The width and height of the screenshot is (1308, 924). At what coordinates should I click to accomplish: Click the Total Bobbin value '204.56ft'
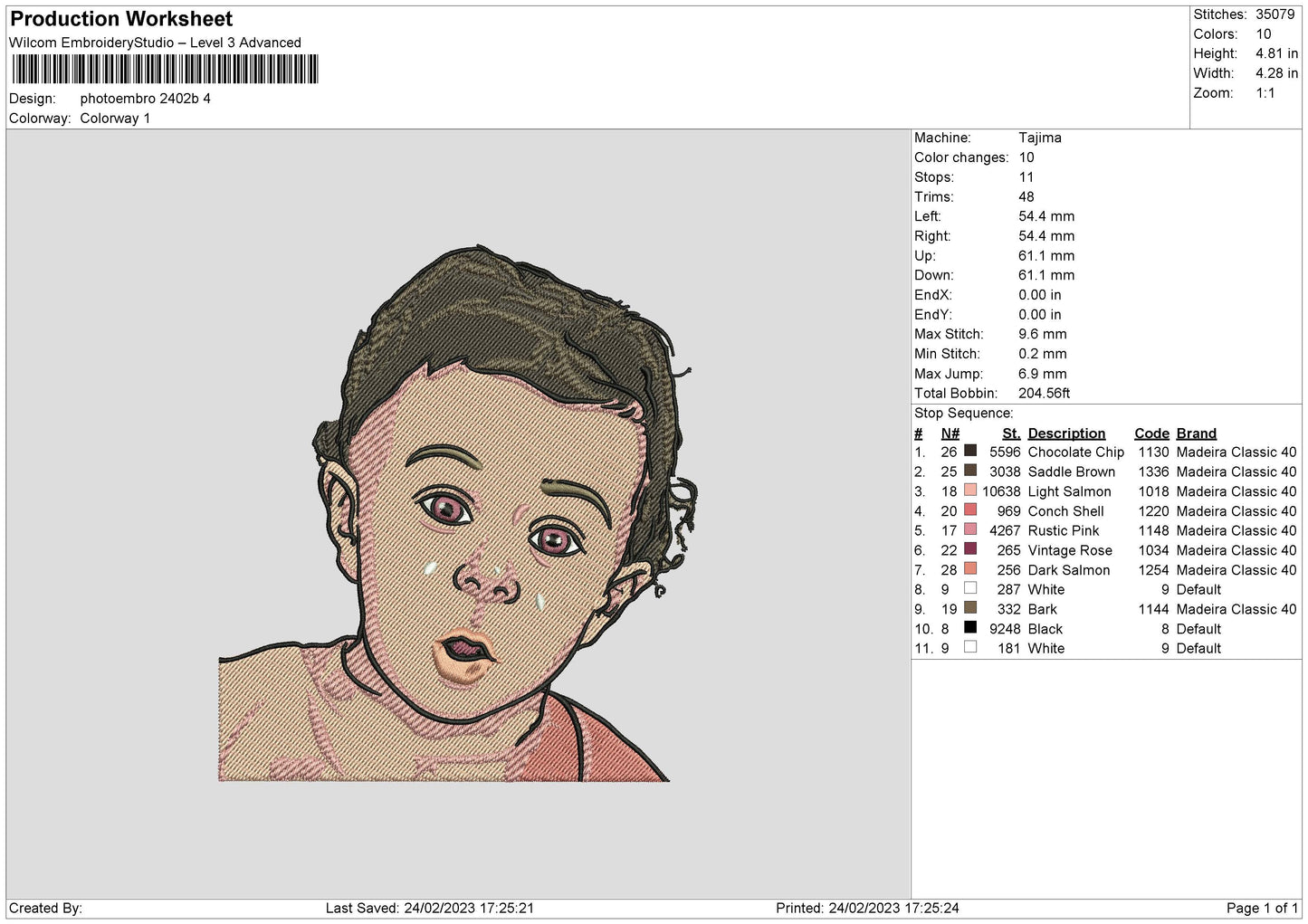(1045, 394)
